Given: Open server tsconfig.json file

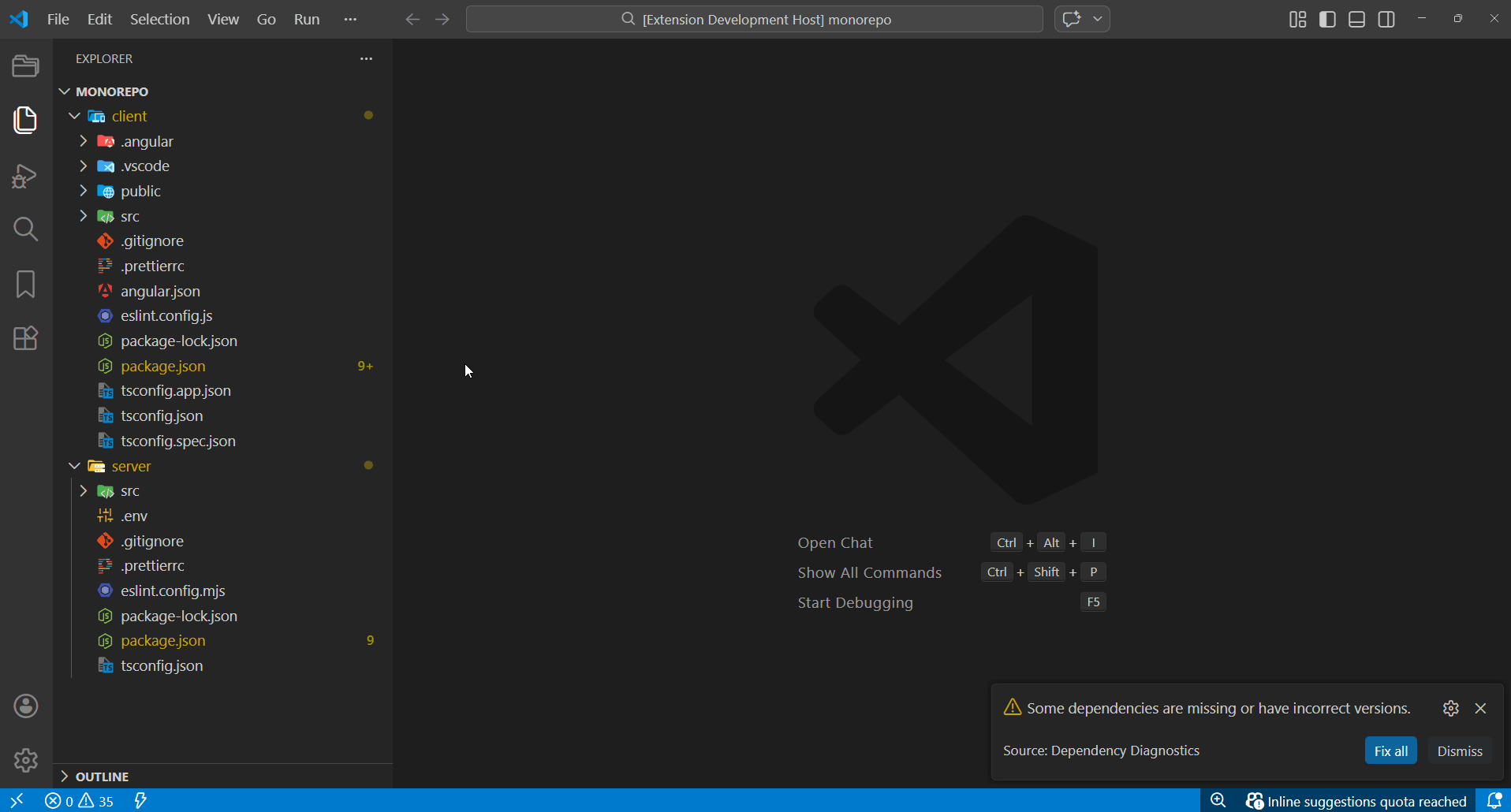Looking at the screenshot, I should (162, 665).
